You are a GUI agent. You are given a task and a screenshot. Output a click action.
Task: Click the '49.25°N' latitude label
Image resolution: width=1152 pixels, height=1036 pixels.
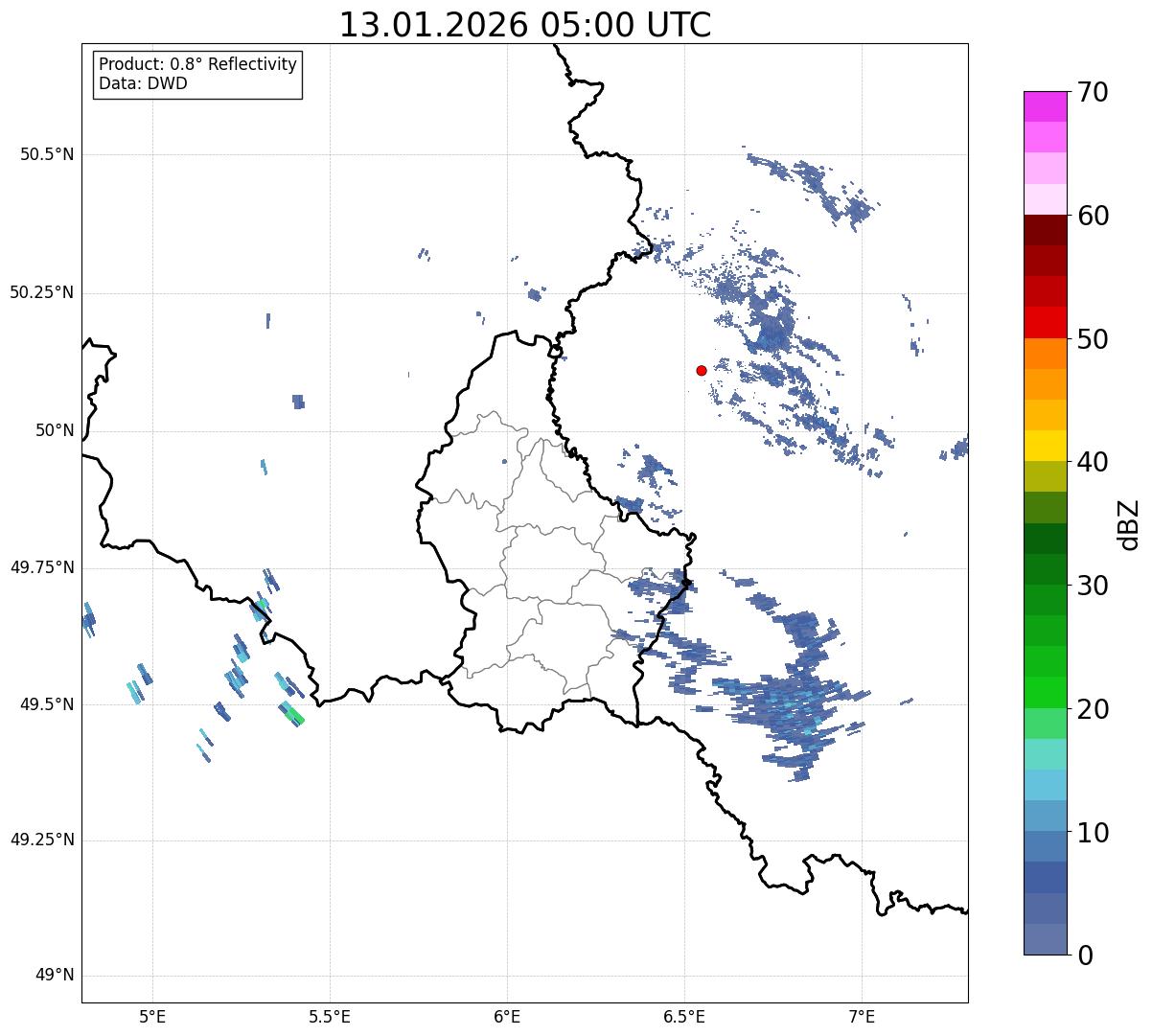click(x=42, y=840)
